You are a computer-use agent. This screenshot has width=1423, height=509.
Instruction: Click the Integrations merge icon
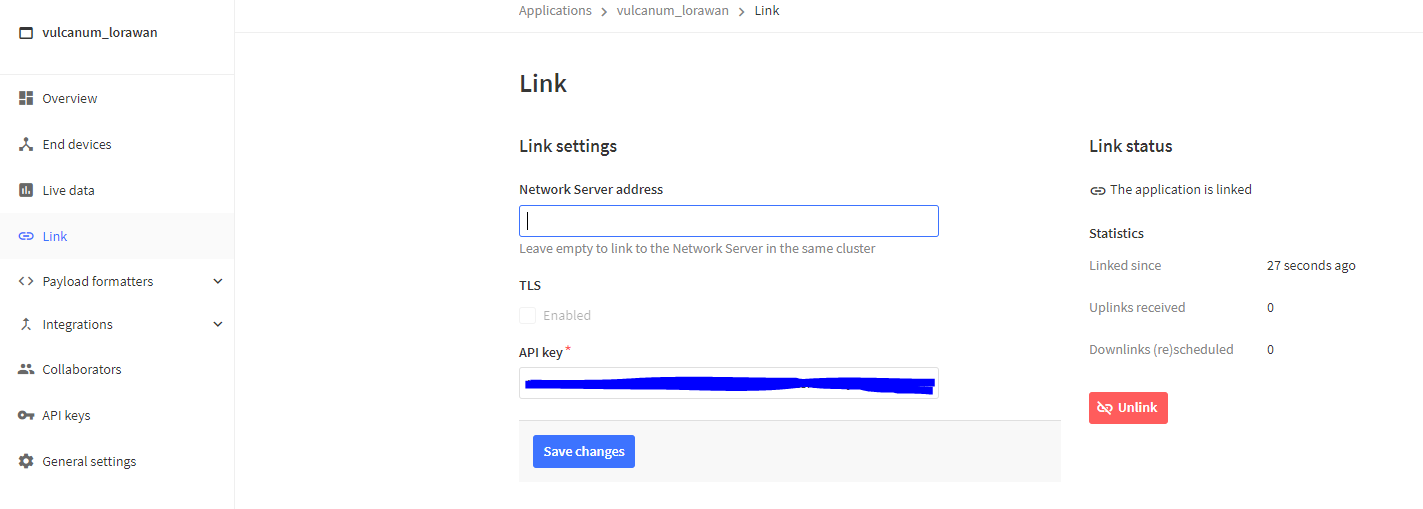click(x=26, y=324)
